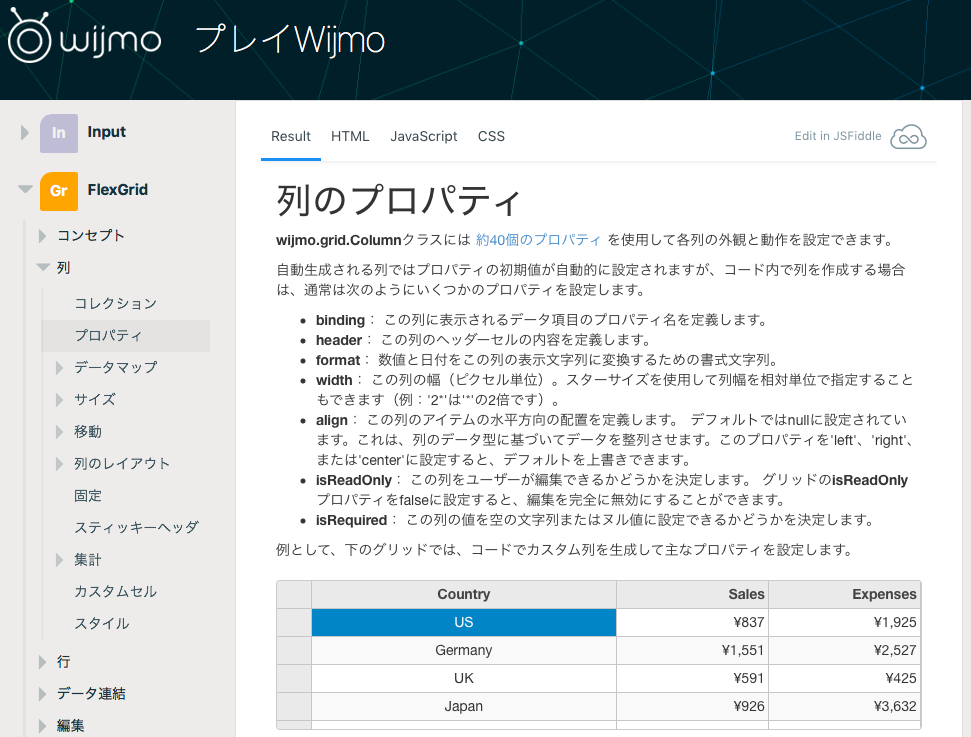Select the ¥3,632 expenses cell
Image resolution: width=971 pixels, height=737 pixels.
tap(845, 706)
